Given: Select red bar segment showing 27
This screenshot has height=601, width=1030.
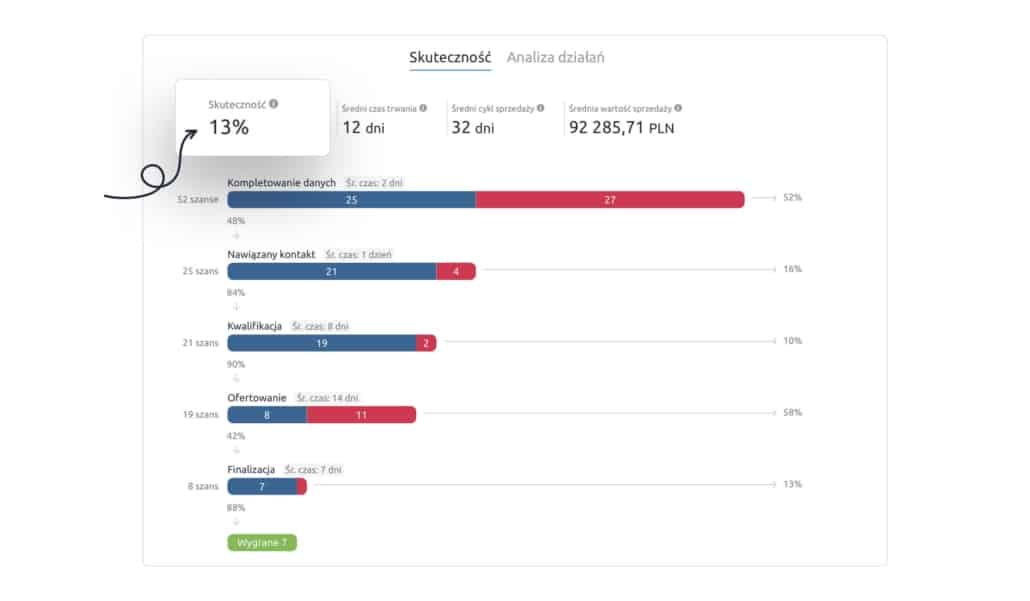Looking at the screenshot, I should point(610,200).
